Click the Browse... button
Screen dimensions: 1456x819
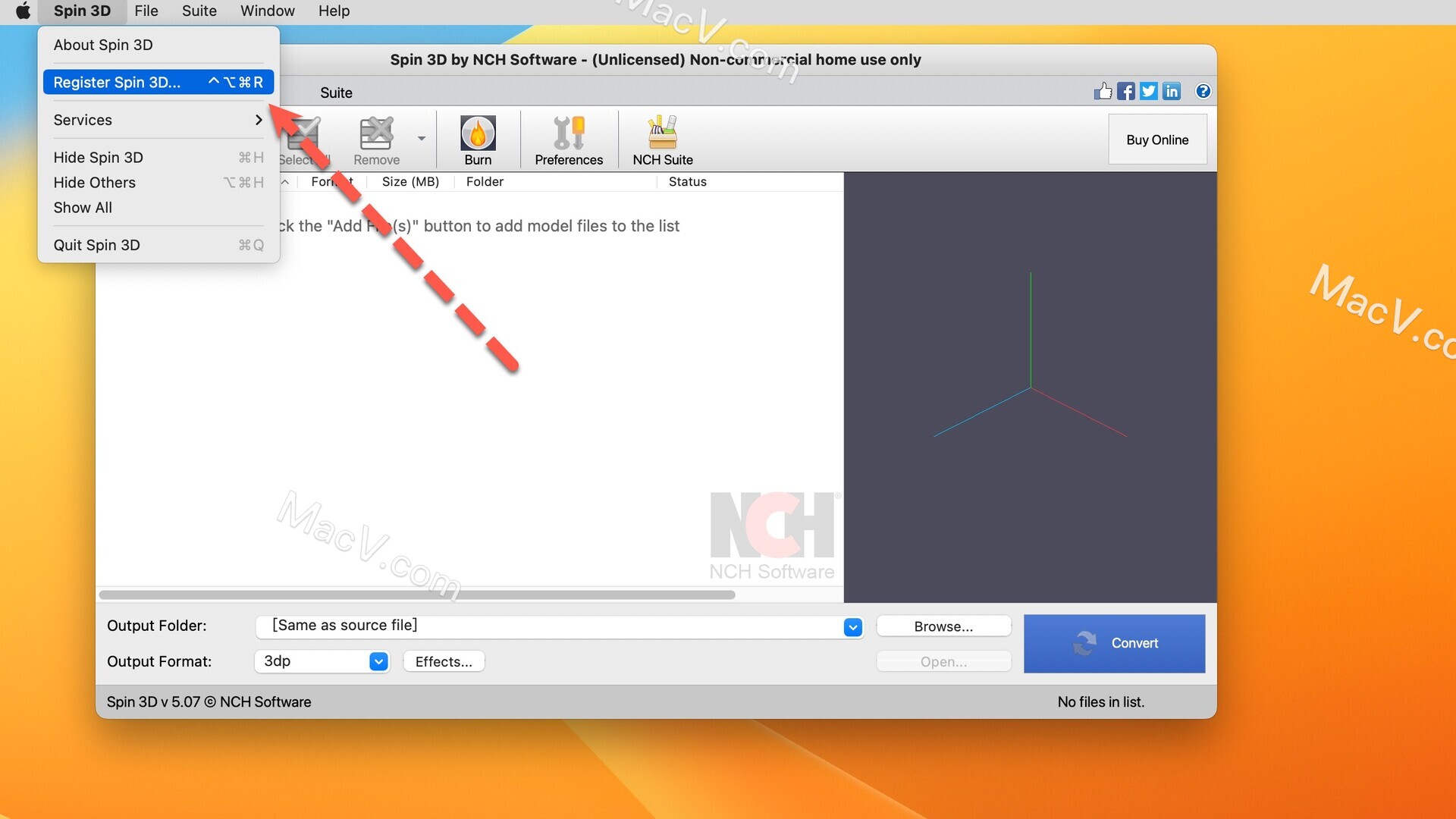[943, 626]
